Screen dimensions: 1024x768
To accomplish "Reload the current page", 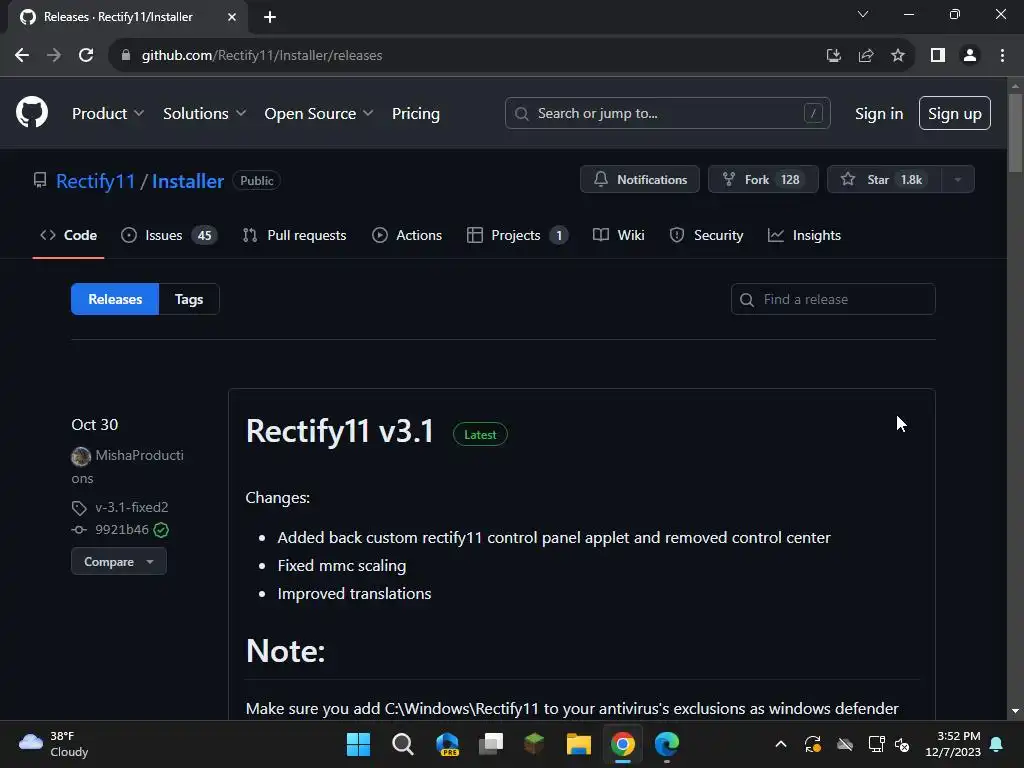I will [86, 56].
